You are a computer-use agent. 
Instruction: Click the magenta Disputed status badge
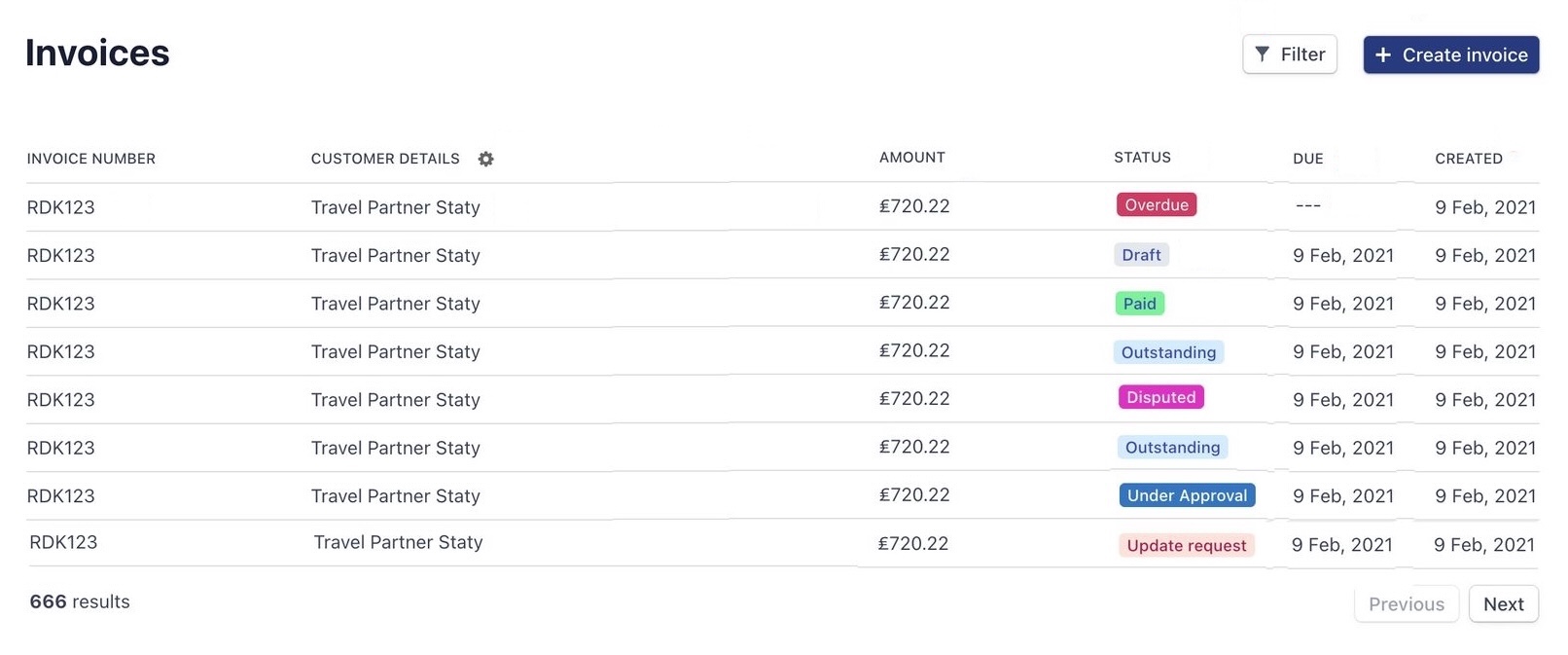pyautogui.click(x=1160, y=397)
